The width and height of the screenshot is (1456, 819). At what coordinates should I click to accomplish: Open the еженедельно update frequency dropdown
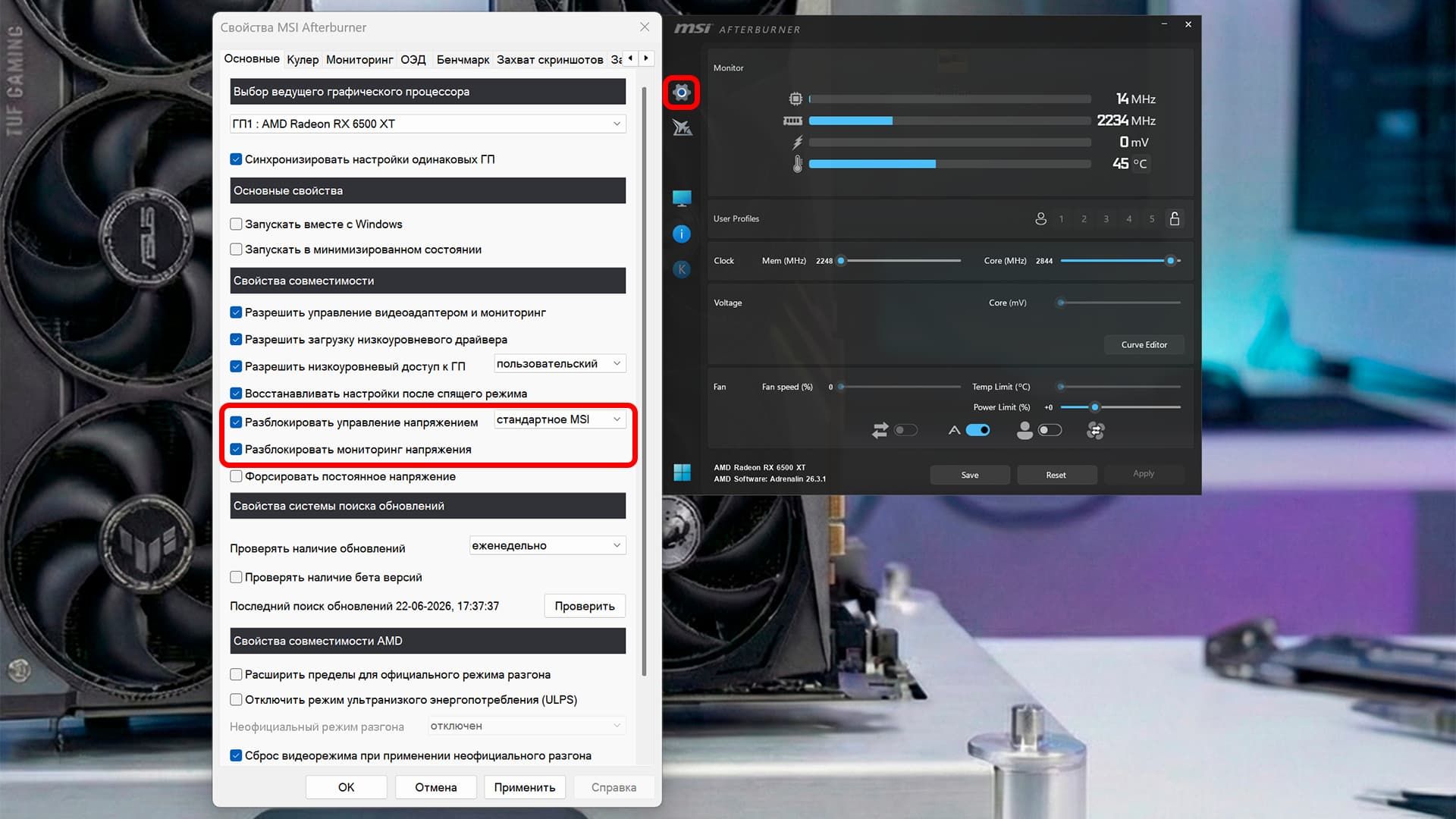[548, 545]
